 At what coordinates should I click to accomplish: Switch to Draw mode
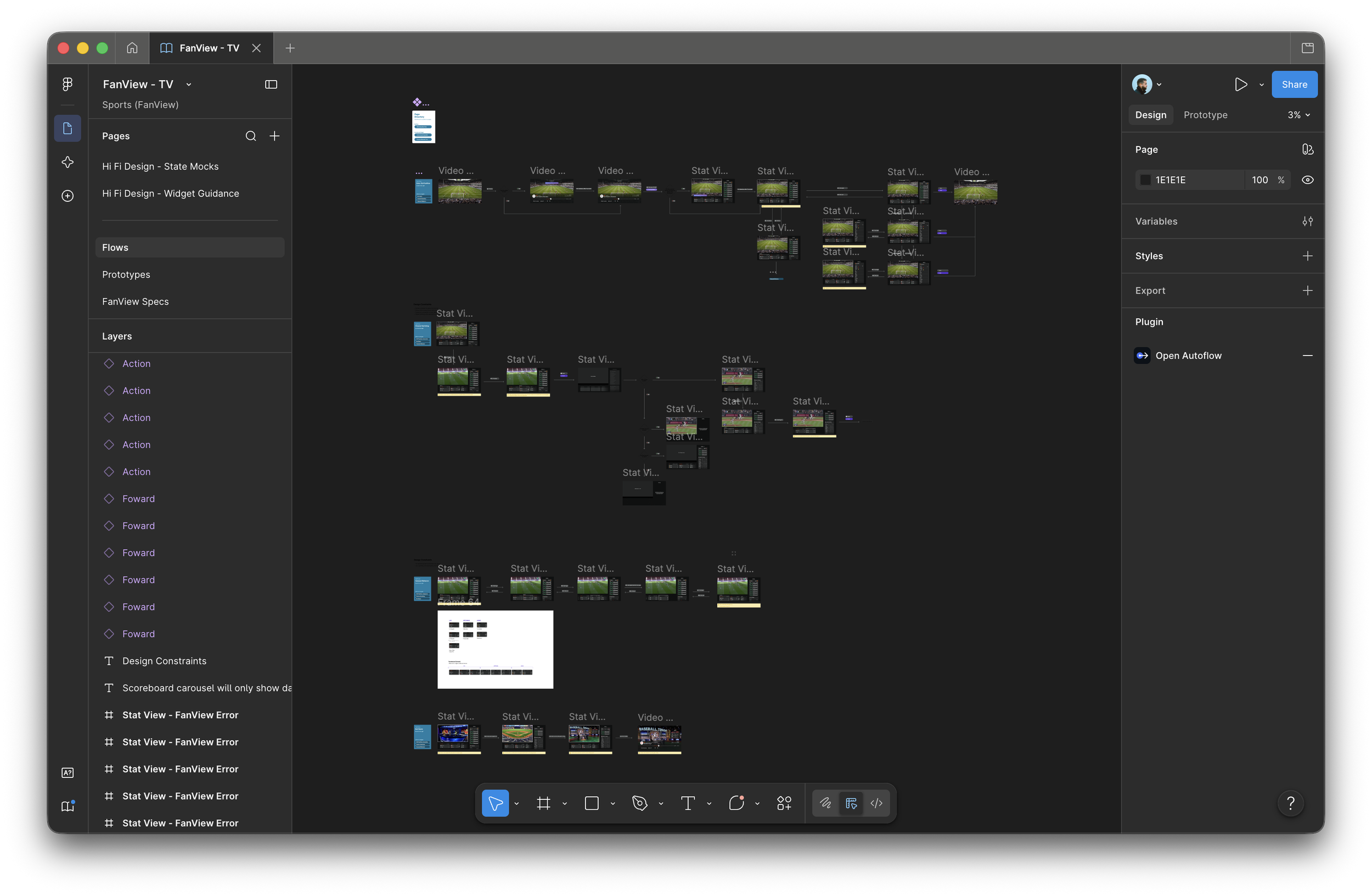click(x=825, y=803)
